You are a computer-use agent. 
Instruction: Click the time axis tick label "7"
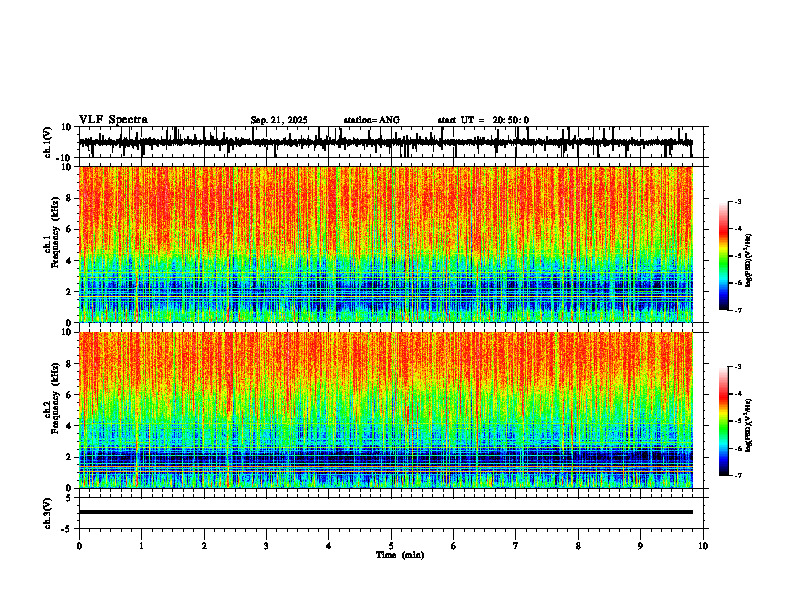(516, 546)
